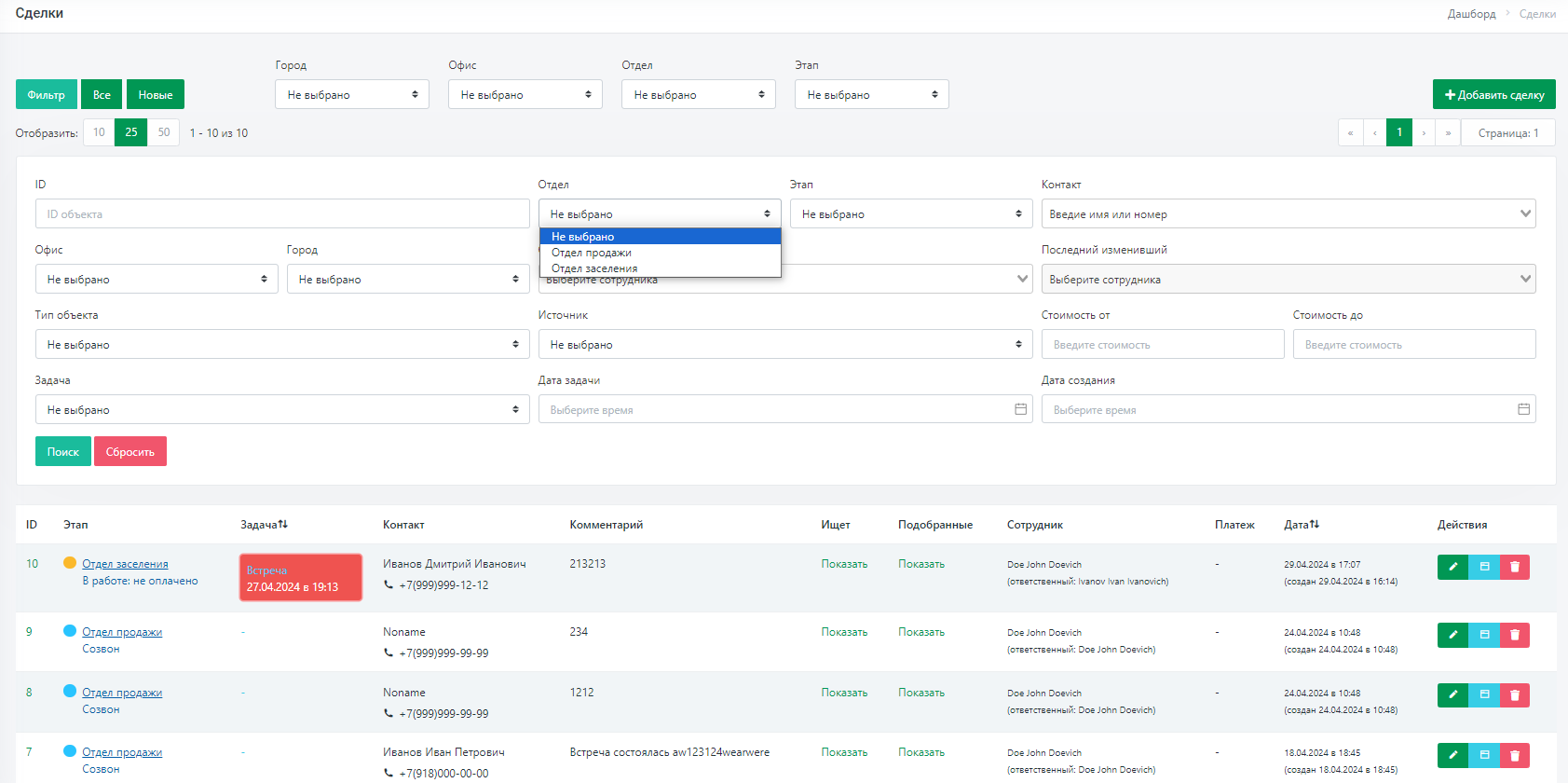Focus the Стоимость до input

(1414, 344)
